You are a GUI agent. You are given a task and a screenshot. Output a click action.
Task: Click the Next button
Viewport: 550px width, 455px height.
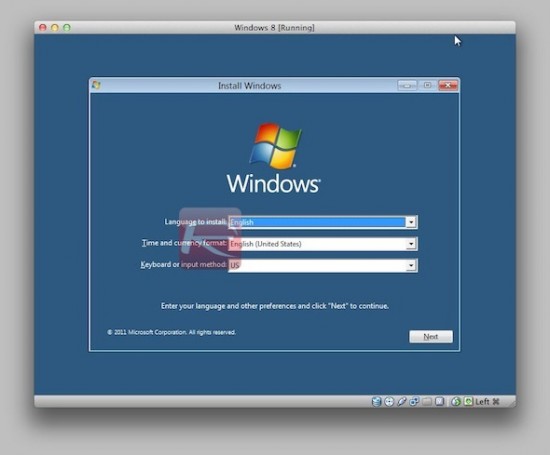point(431,336)
